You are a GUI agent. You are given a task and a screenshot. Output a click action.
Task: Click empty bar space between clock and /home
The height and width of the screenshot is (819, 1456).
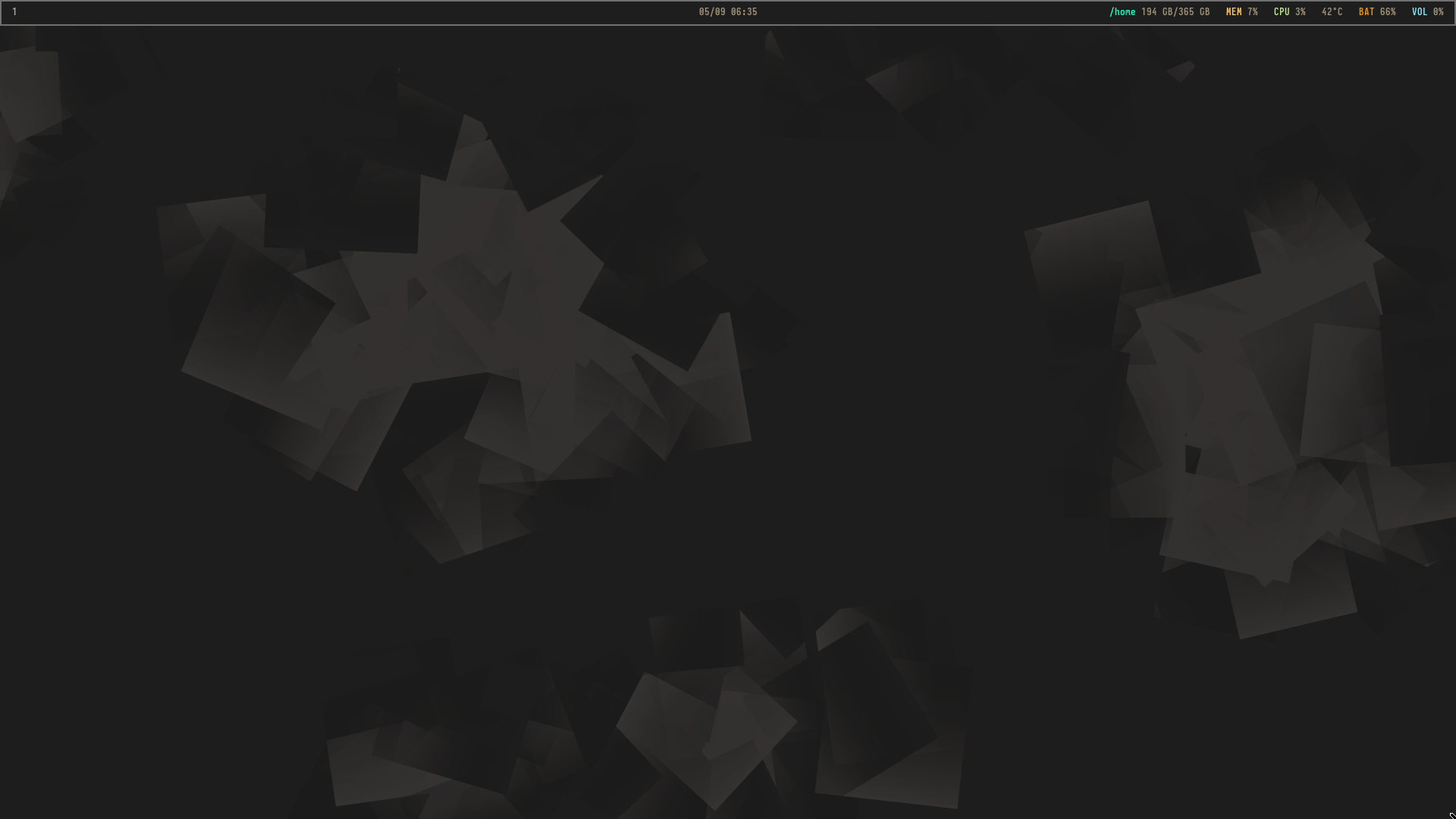(x=933, y=12)
